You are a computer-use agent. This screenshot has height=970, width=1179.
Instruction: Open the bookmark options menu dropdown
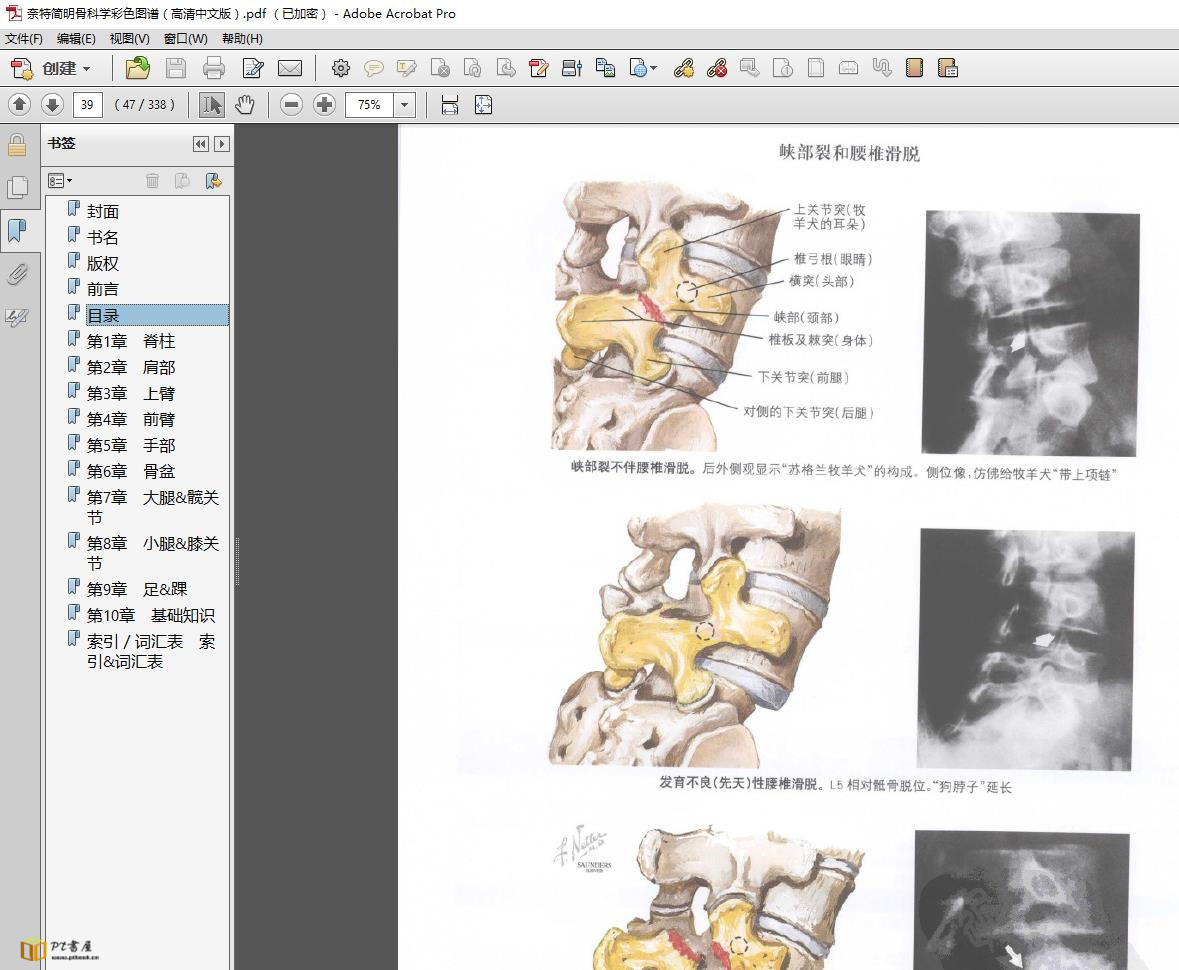[x=60, y=180]
